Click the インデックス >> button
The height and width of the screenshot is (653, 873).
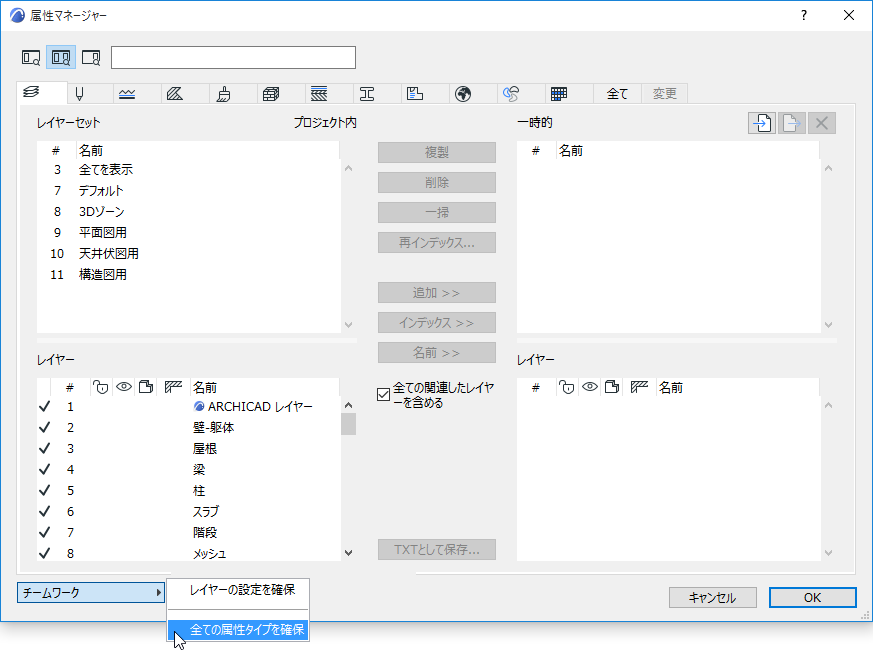[x=437, y=323]
